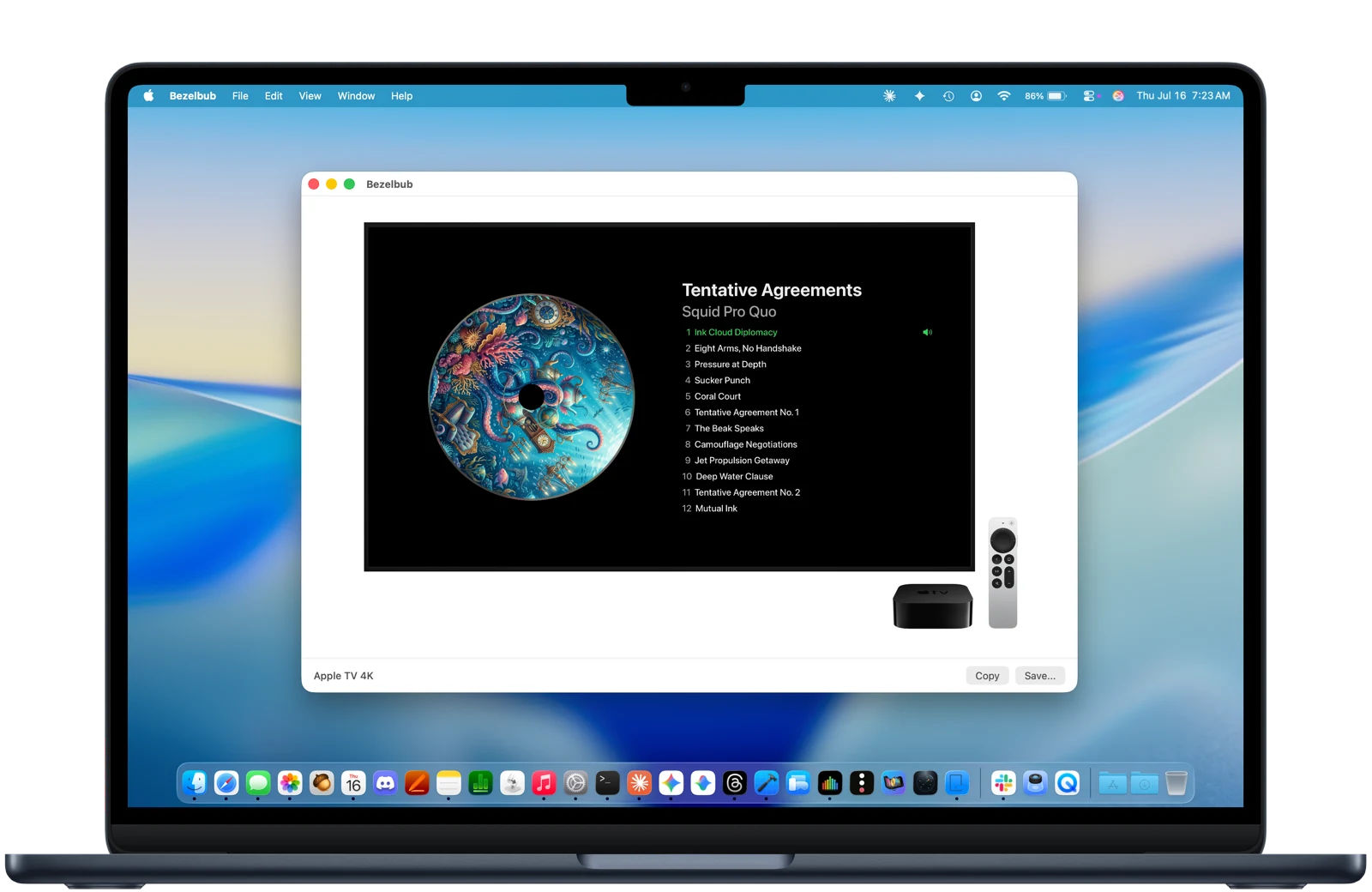Click the "Tentative Agreement No. 1" track
This screenshot has width=1372, height=892.
tap(746, 413)
